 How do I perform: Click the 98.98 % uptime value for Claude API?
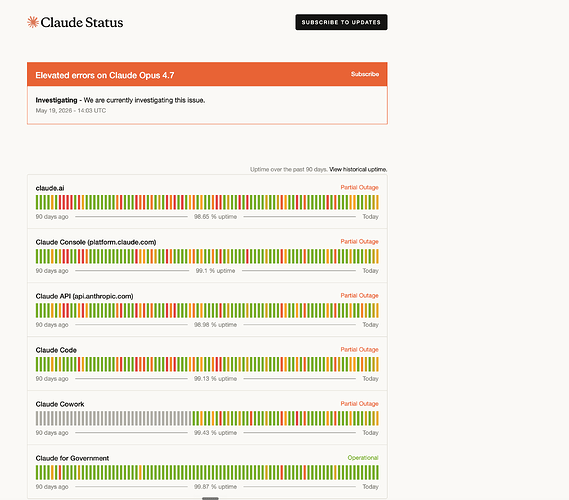215,325
